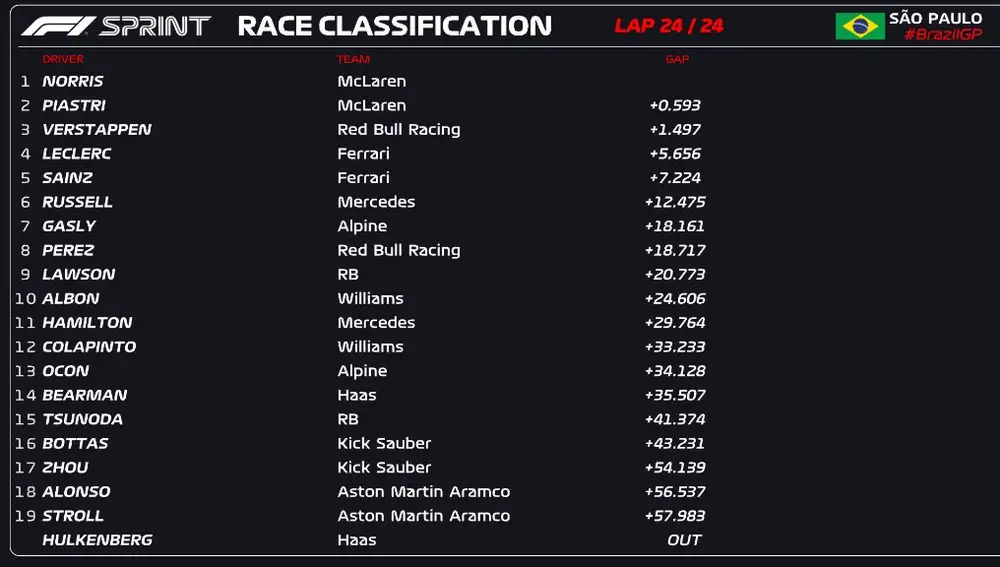
Task: Click the Lap 24 / 24 counter
Action: click(669, 26)
